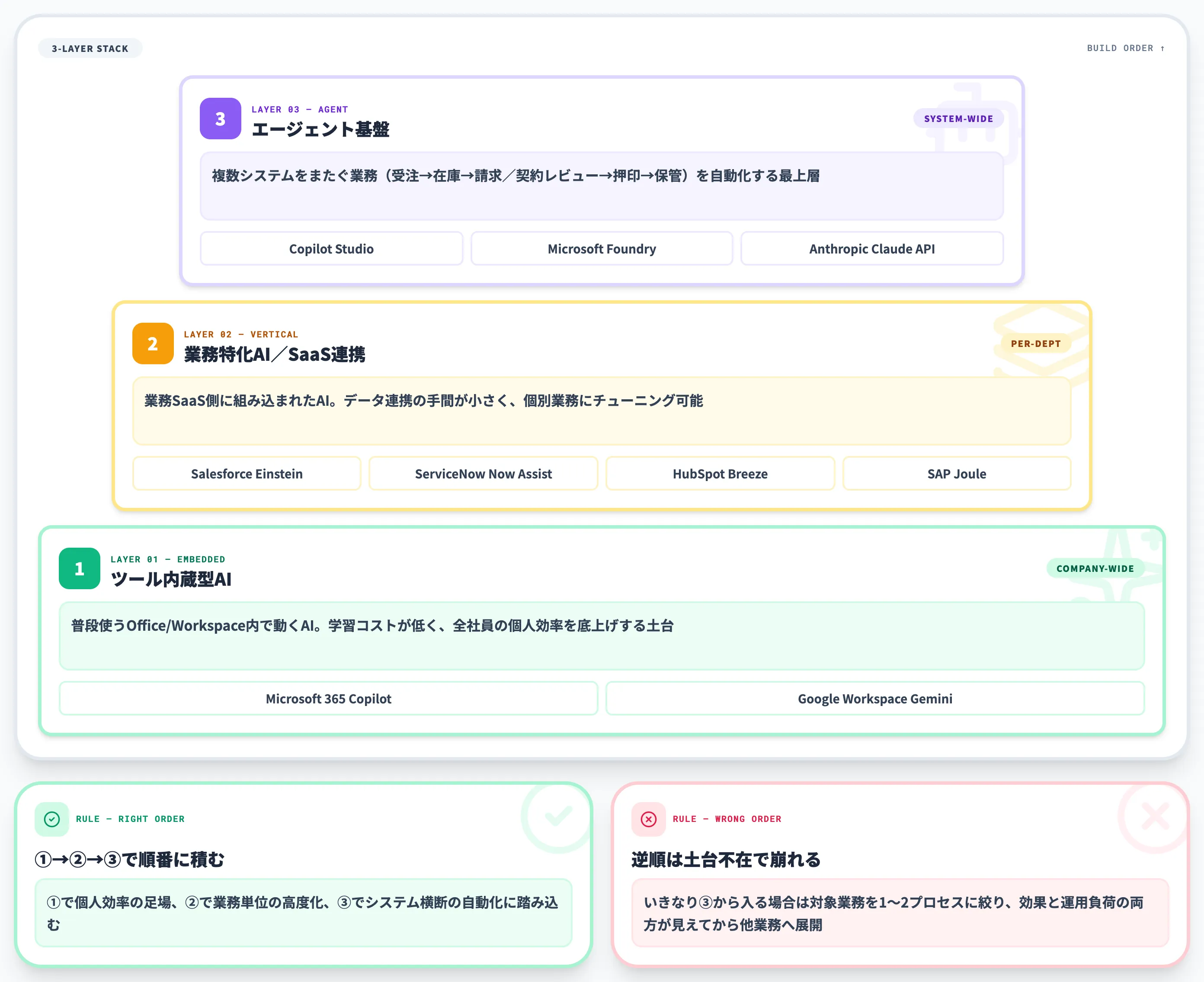
Task: Select the Salesforce Einstein chip
Action: point(247,473)
